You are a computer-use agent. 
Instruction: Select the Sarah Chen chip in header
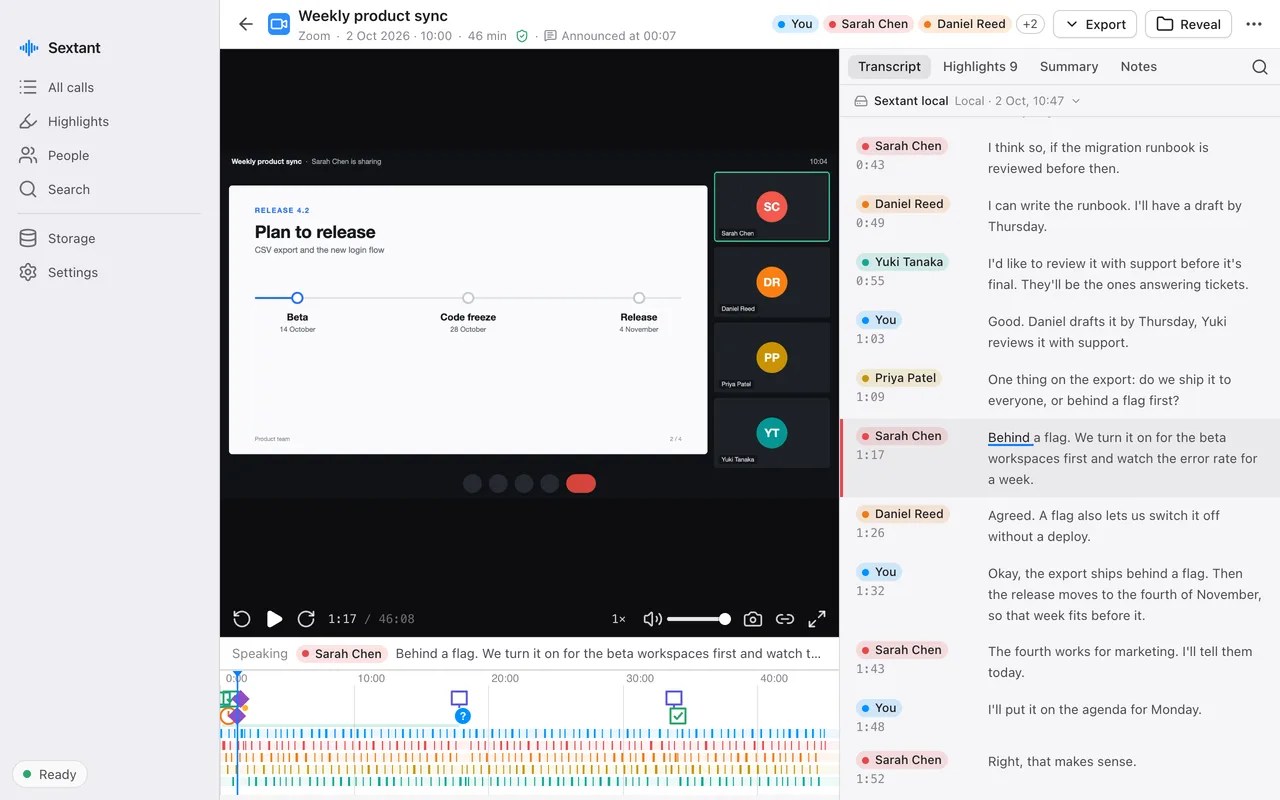(866, 24)
